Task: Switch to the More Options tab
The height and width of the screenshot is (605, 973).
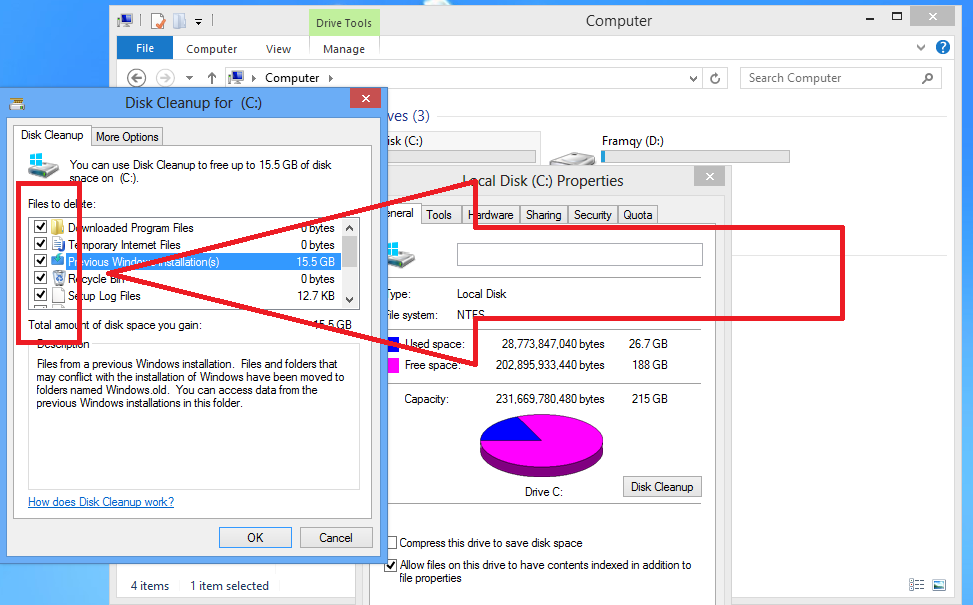Action: click(127, 137)
